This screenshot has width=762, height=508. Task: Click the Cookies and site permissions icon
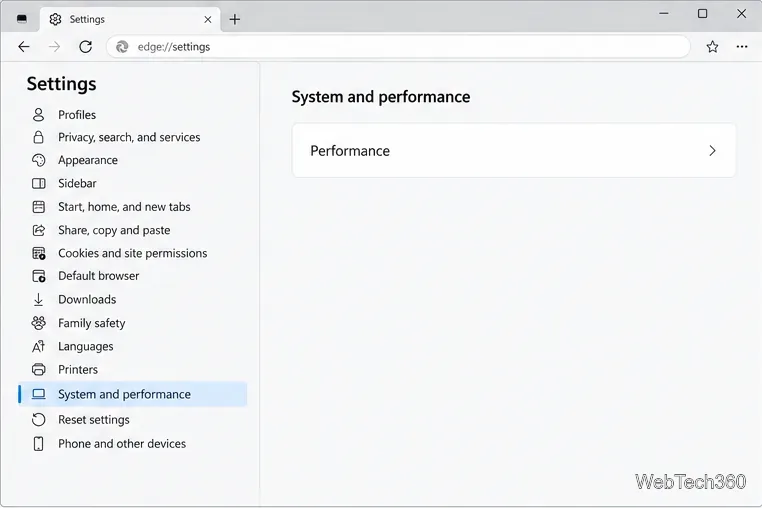pos(39,253)
